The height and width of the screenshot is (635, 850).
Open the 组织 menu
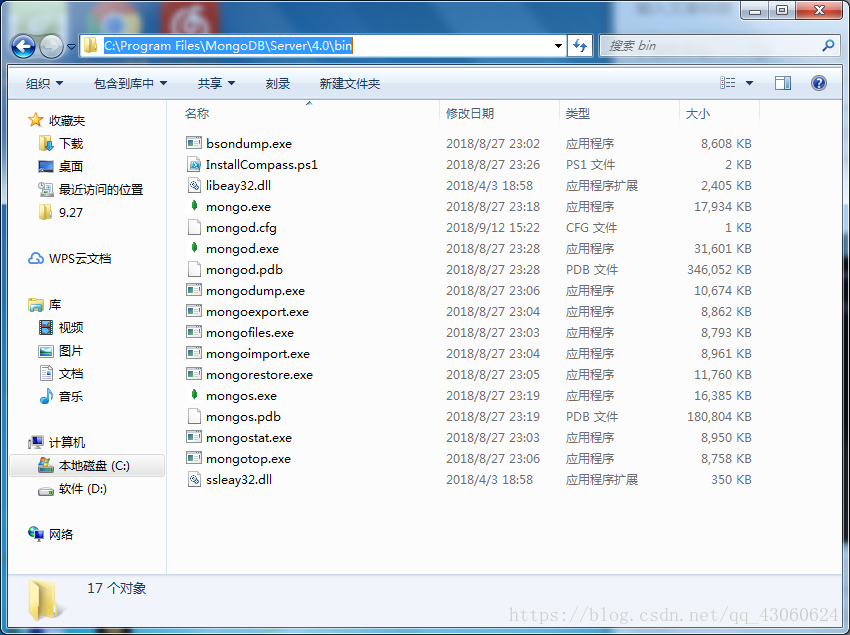coord(44,84)
